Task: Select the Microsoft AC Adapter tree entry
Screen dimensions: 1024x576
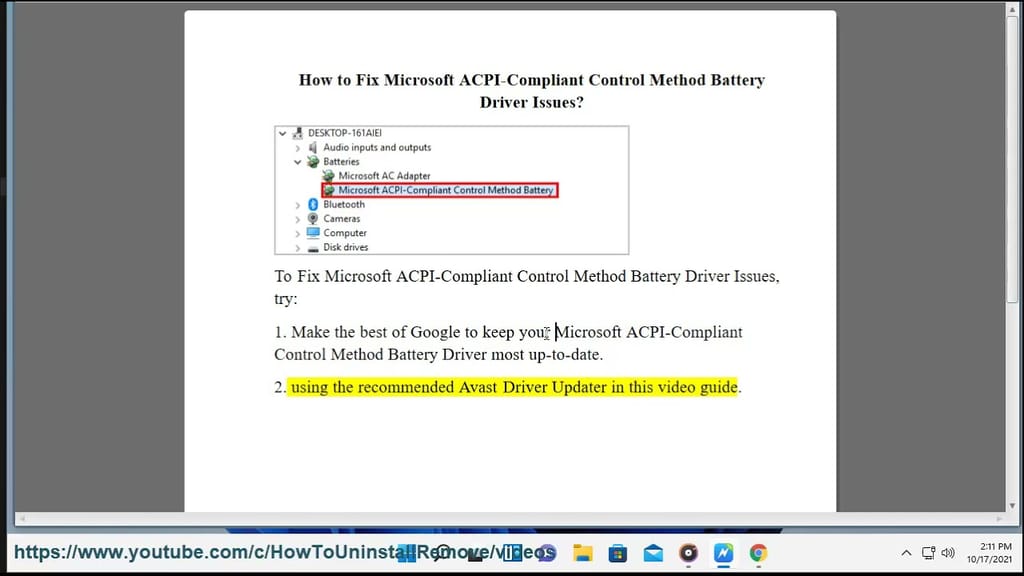Action: click(386, 175)
